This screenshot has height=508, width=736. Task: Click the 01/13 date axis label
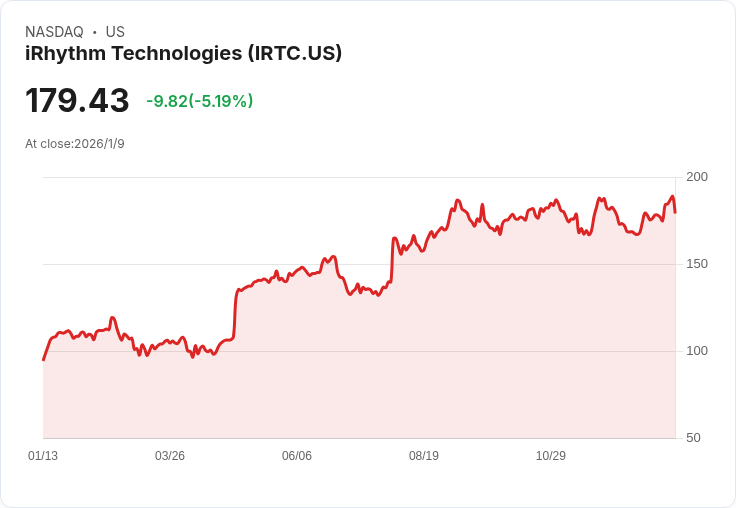pos(43,456)
